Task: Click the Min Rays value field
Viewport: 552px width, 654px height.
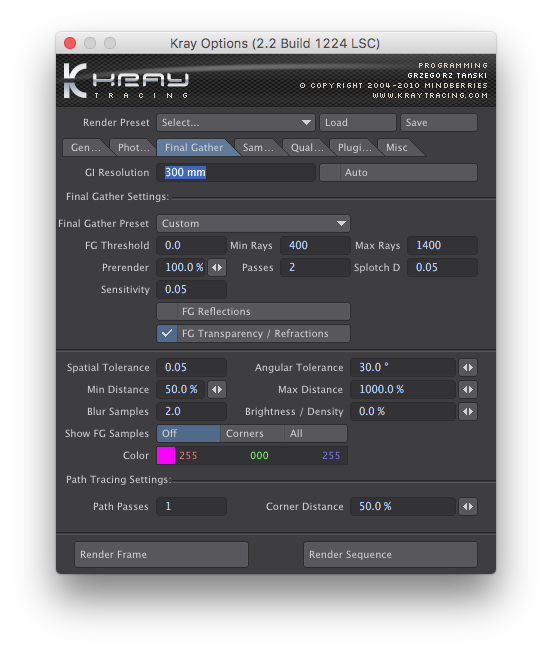Action: point(315,245)
